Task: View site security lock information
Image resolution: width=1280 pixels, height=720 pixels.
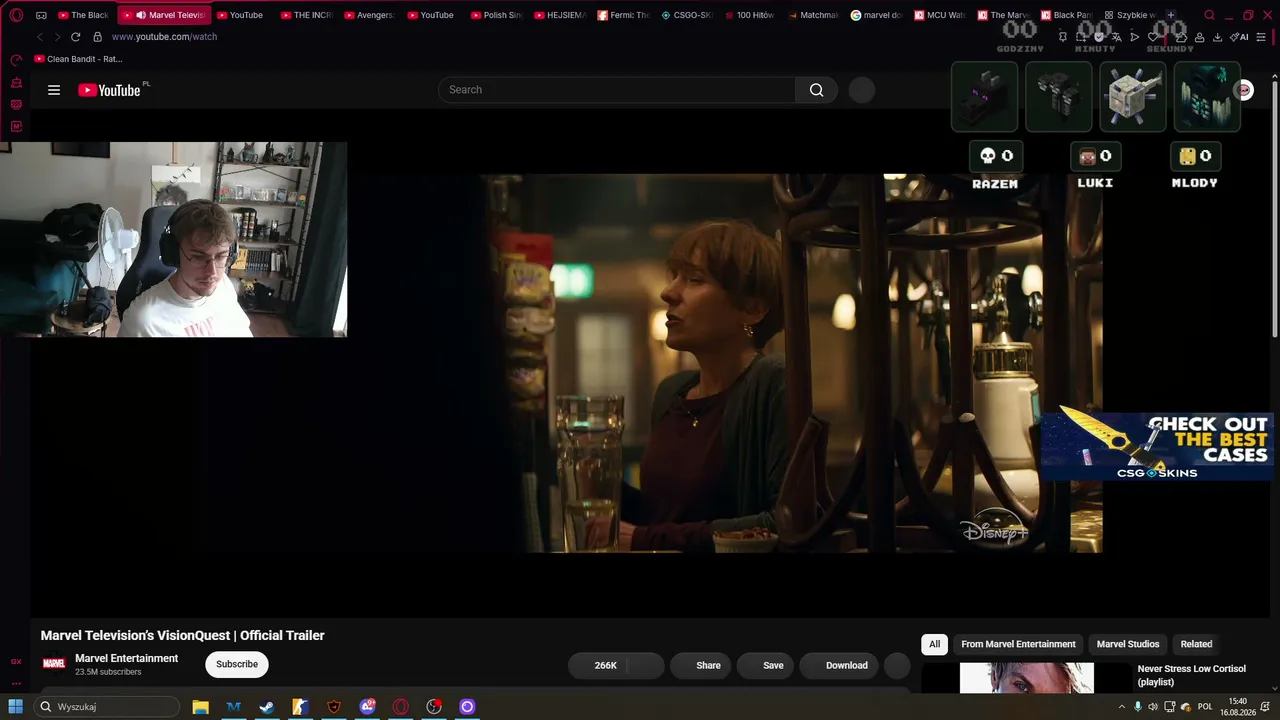Action: tap(97, 37)
